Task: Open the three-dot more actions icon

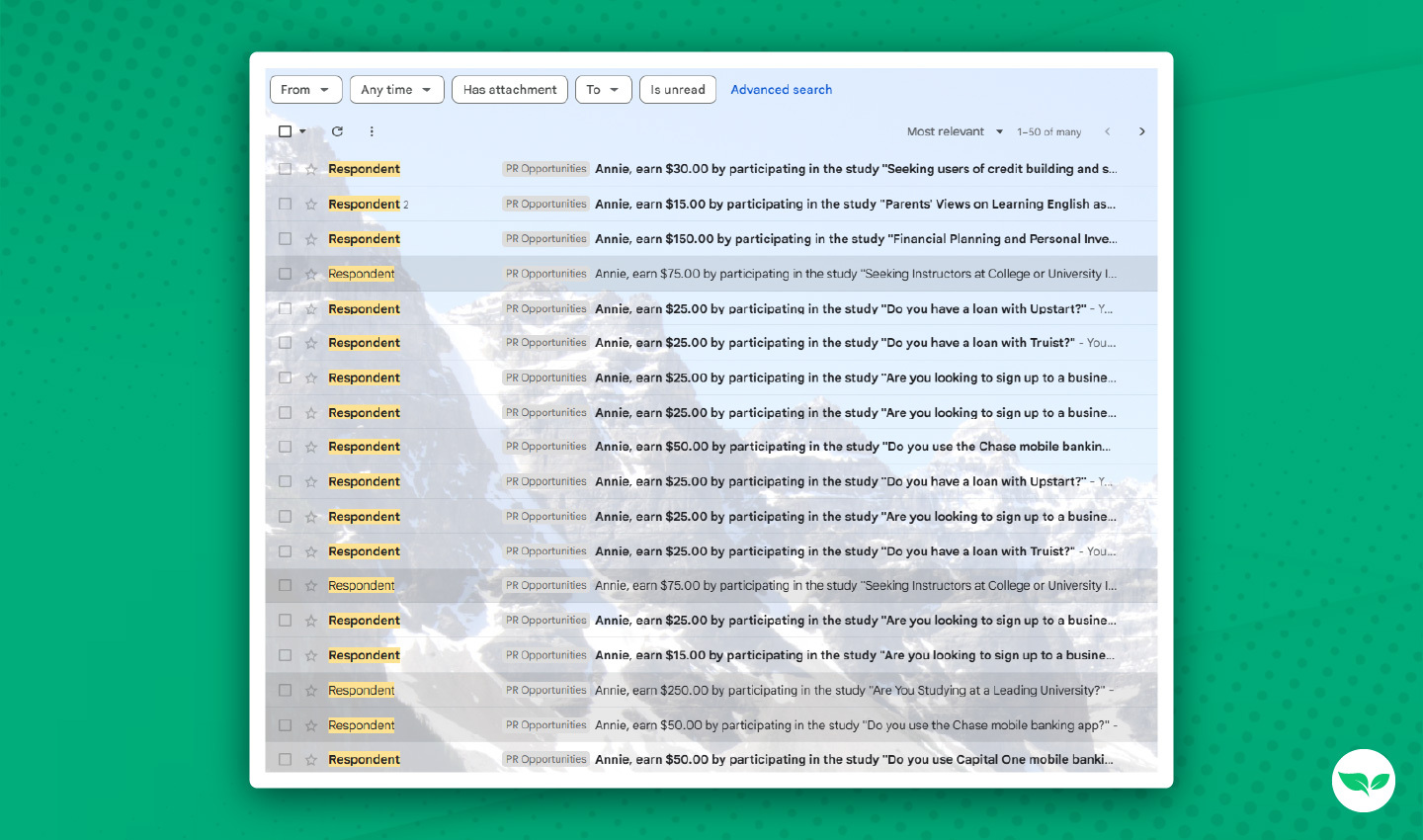Action: tap(372, 131)
